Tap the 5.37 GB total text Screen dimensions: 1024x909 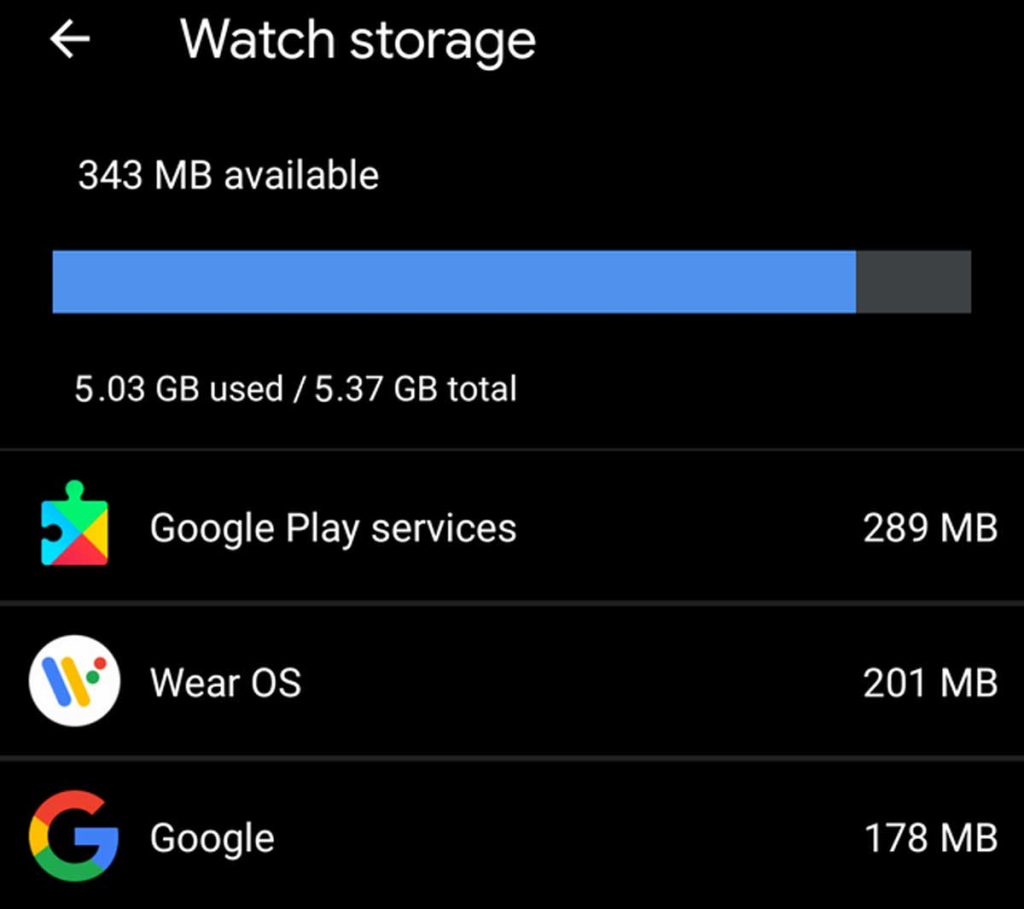pos(416,388)
